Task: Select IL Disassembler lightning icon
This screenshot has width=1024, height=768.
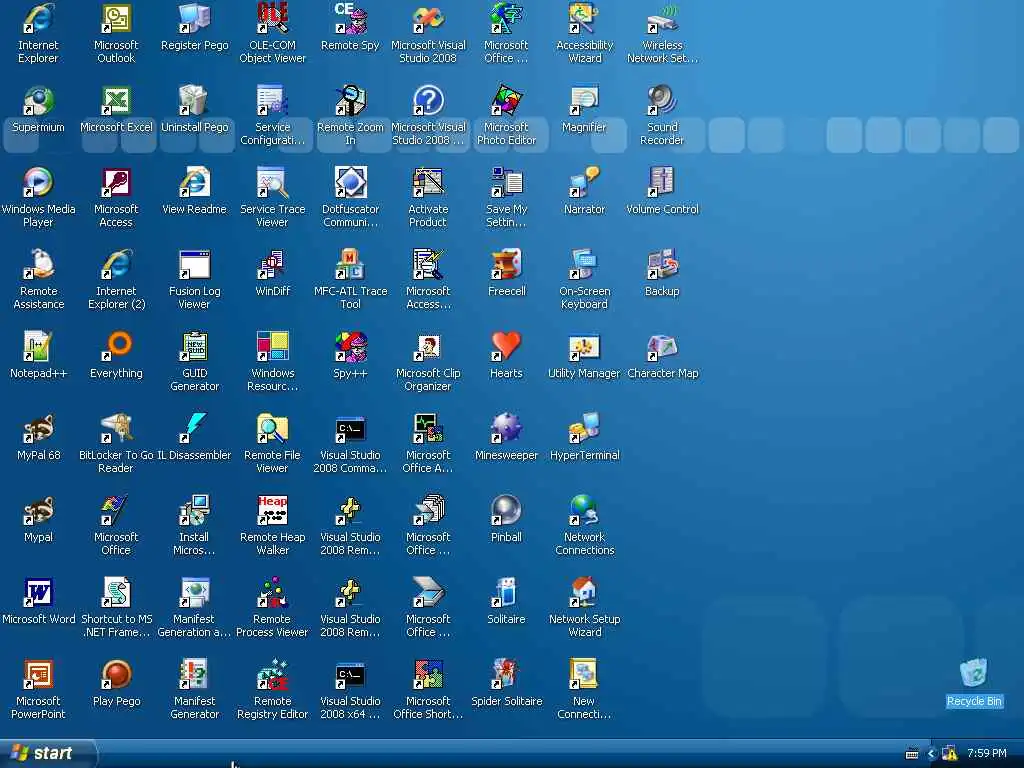Action: (x=195, y=429)
